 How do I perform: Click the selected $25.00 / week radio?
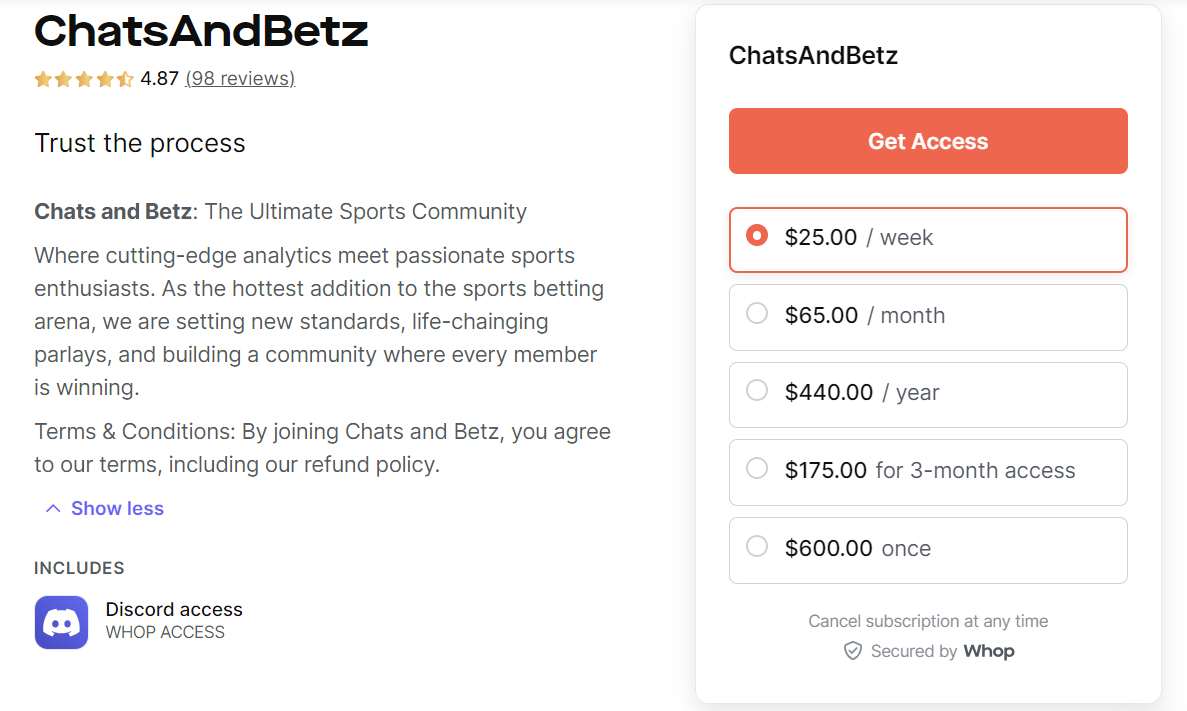pyautogui.click(x=757, y=238)
